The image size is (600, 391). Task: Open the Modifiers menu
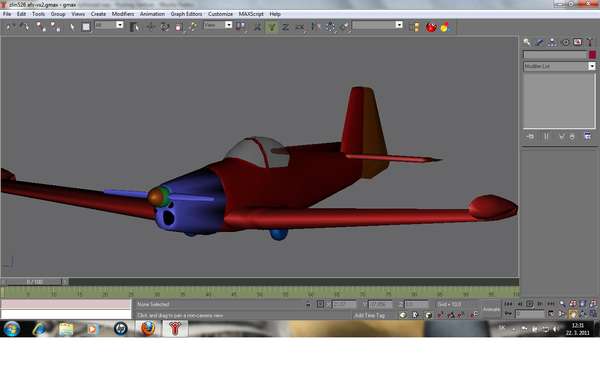click(x=123, y=14)
